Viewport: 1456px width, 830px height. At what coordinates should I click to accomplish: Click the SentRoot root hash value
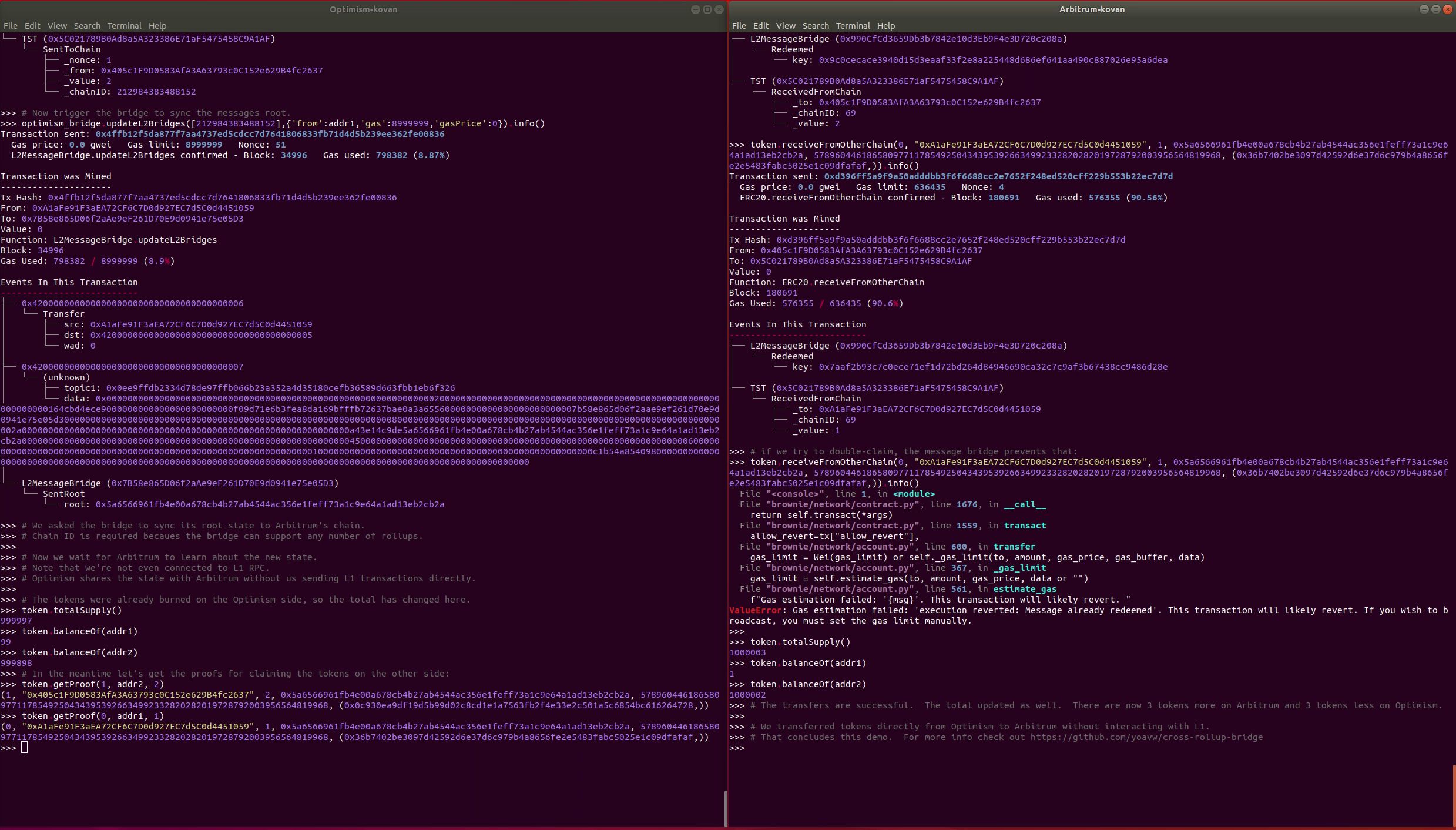tap(270, 504)
